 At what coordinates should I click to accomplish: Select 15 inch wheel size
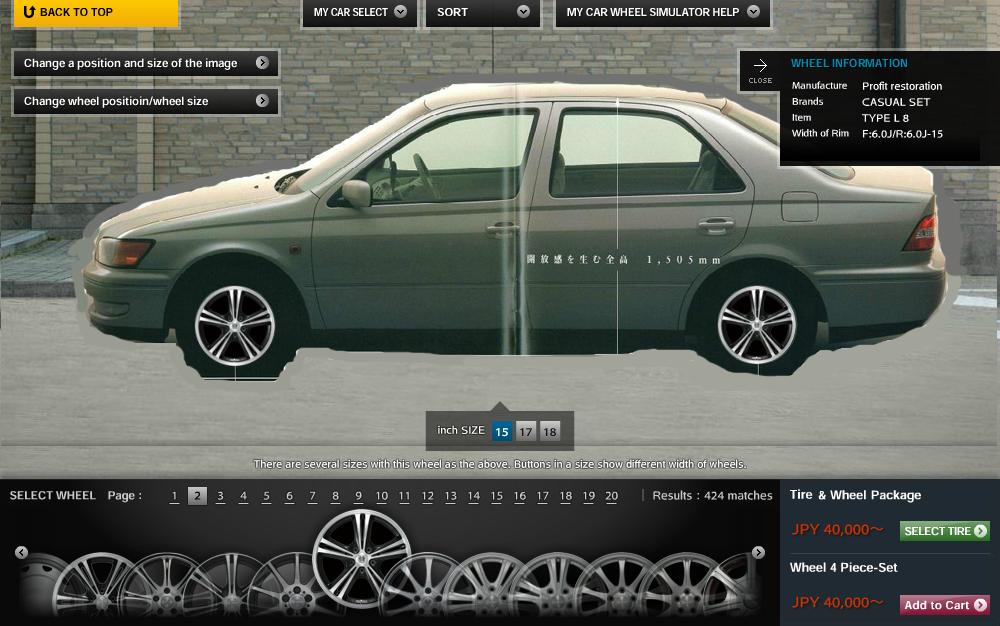click(x=502, y=432)
